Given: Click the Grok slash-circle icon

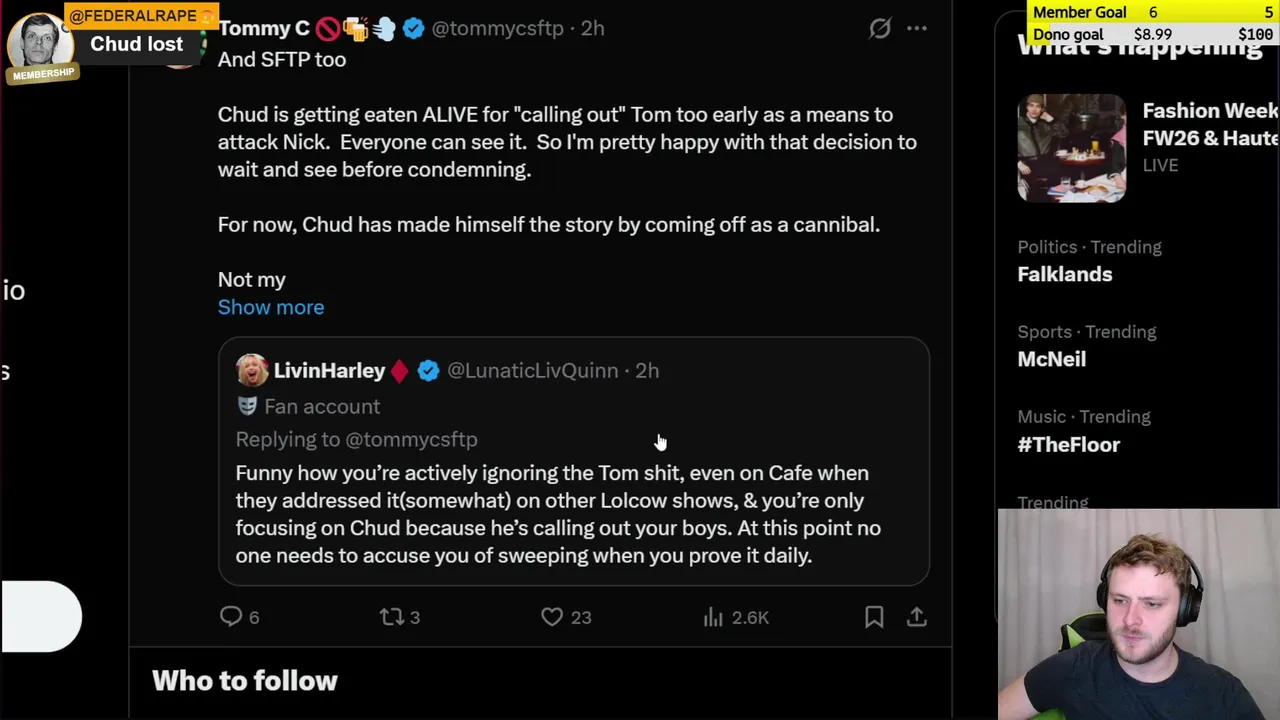Looking at the screenshot, I should [879, 28].
